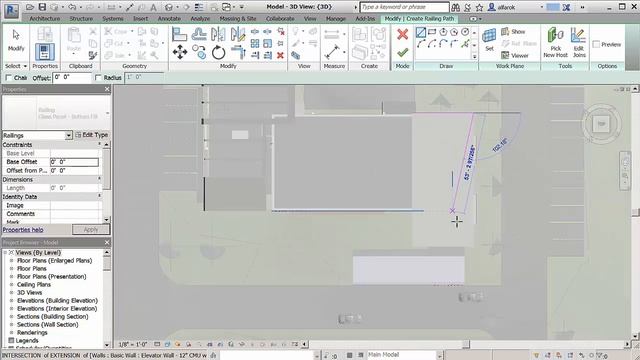Click the keyword search box

[404, 7]
